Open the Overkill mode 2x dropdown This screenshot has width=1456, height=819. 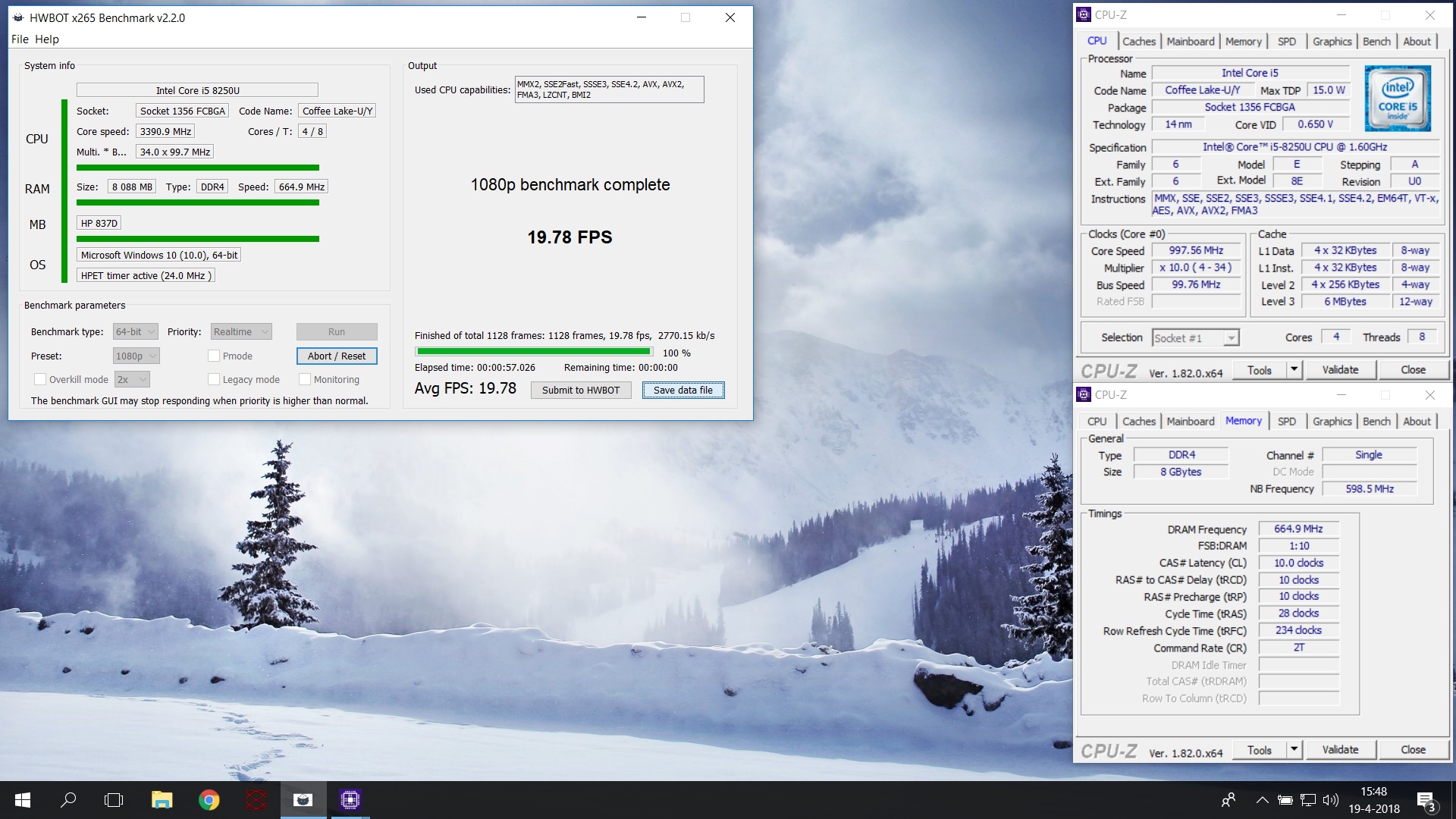point(133,379)
